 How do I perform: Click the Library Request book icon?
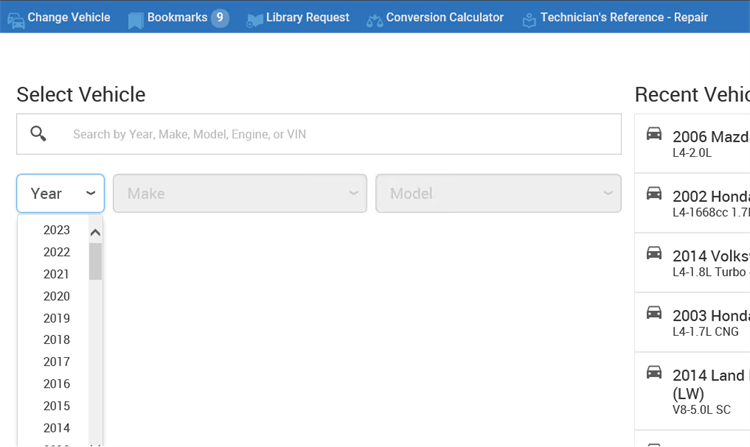(254, 21)
